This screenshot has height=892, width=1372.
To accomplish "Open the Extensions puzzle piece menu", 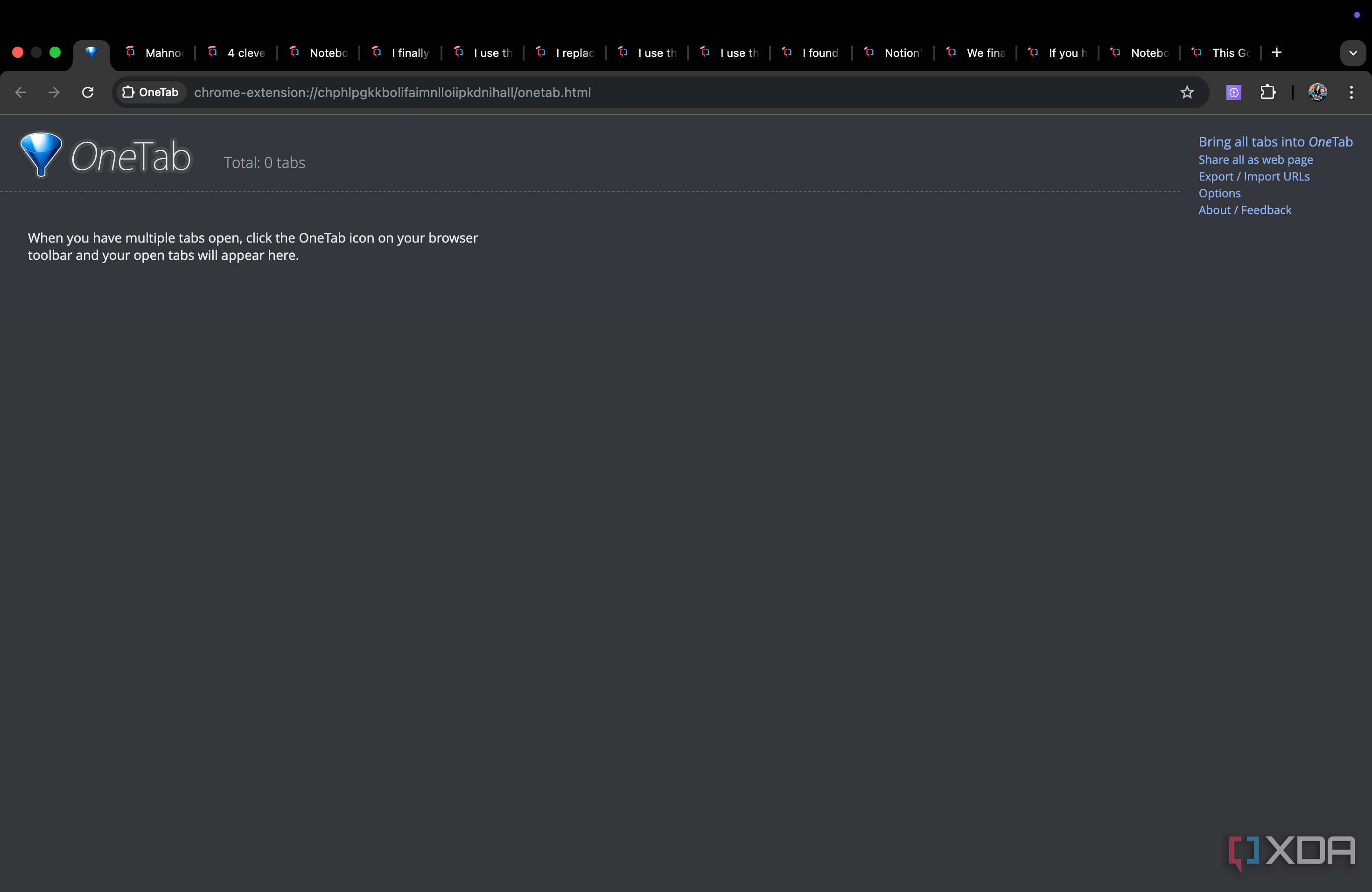I will [1267, 92].
